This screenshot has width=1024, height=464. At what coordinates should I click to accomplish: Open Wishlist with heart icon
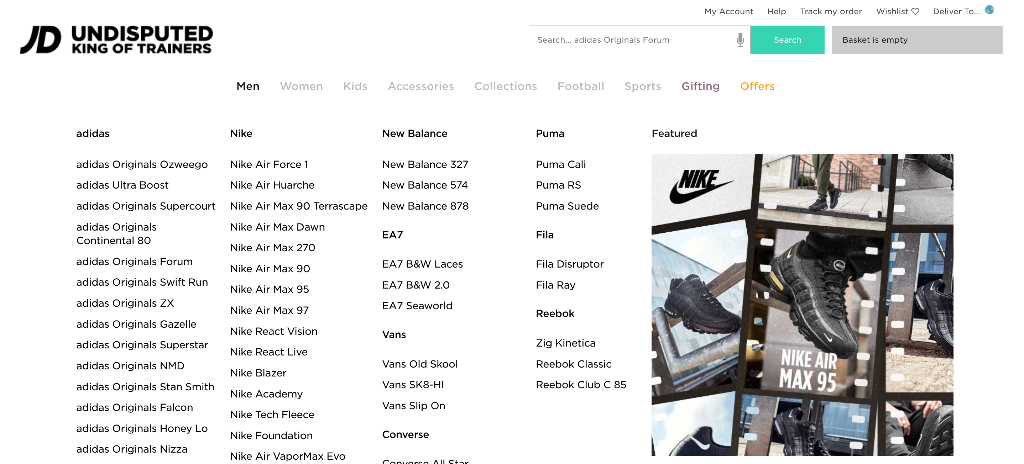point(897,11)
